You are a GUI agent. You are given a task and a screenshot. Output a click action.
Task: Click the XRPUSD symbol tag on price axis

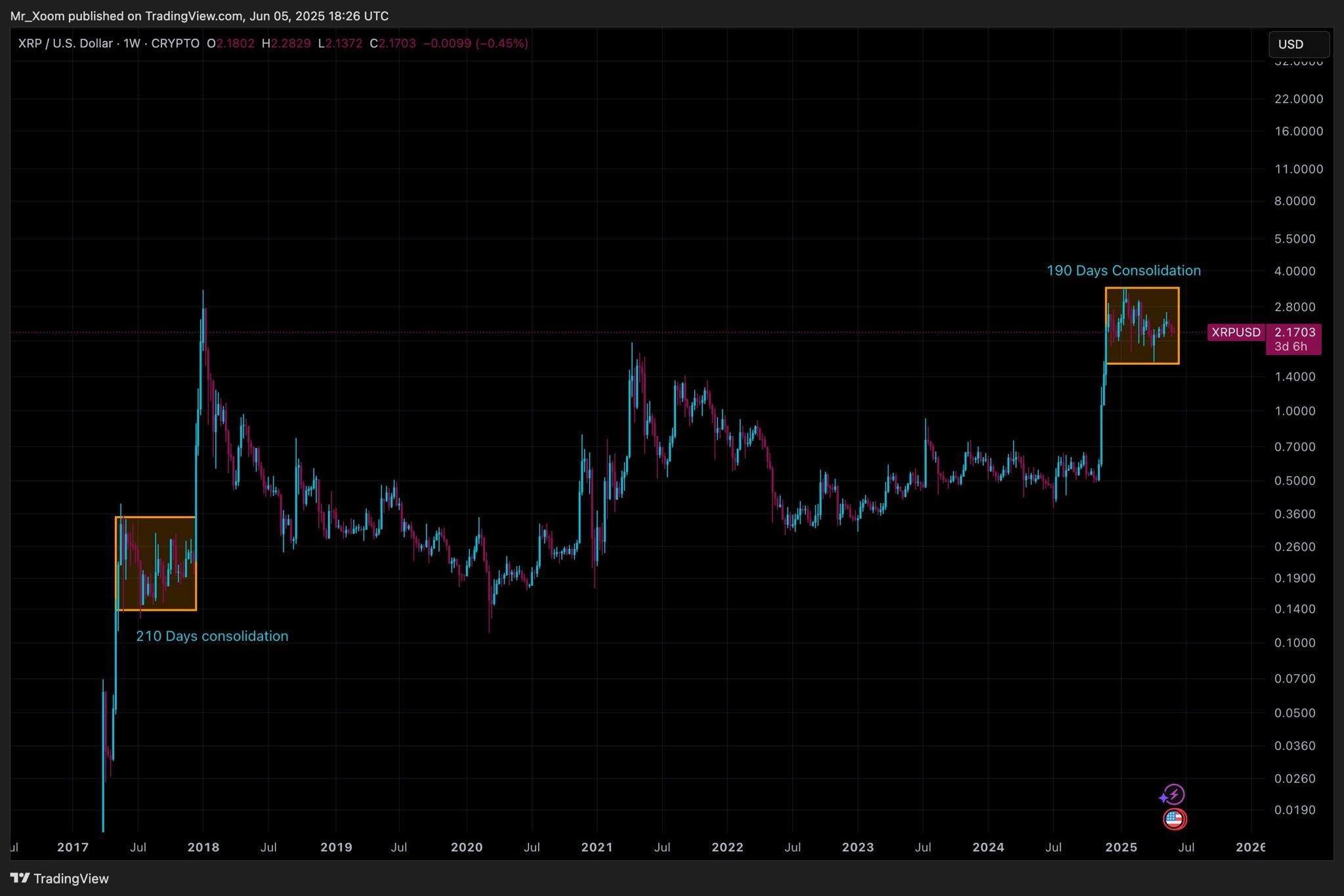[1236, 333]
